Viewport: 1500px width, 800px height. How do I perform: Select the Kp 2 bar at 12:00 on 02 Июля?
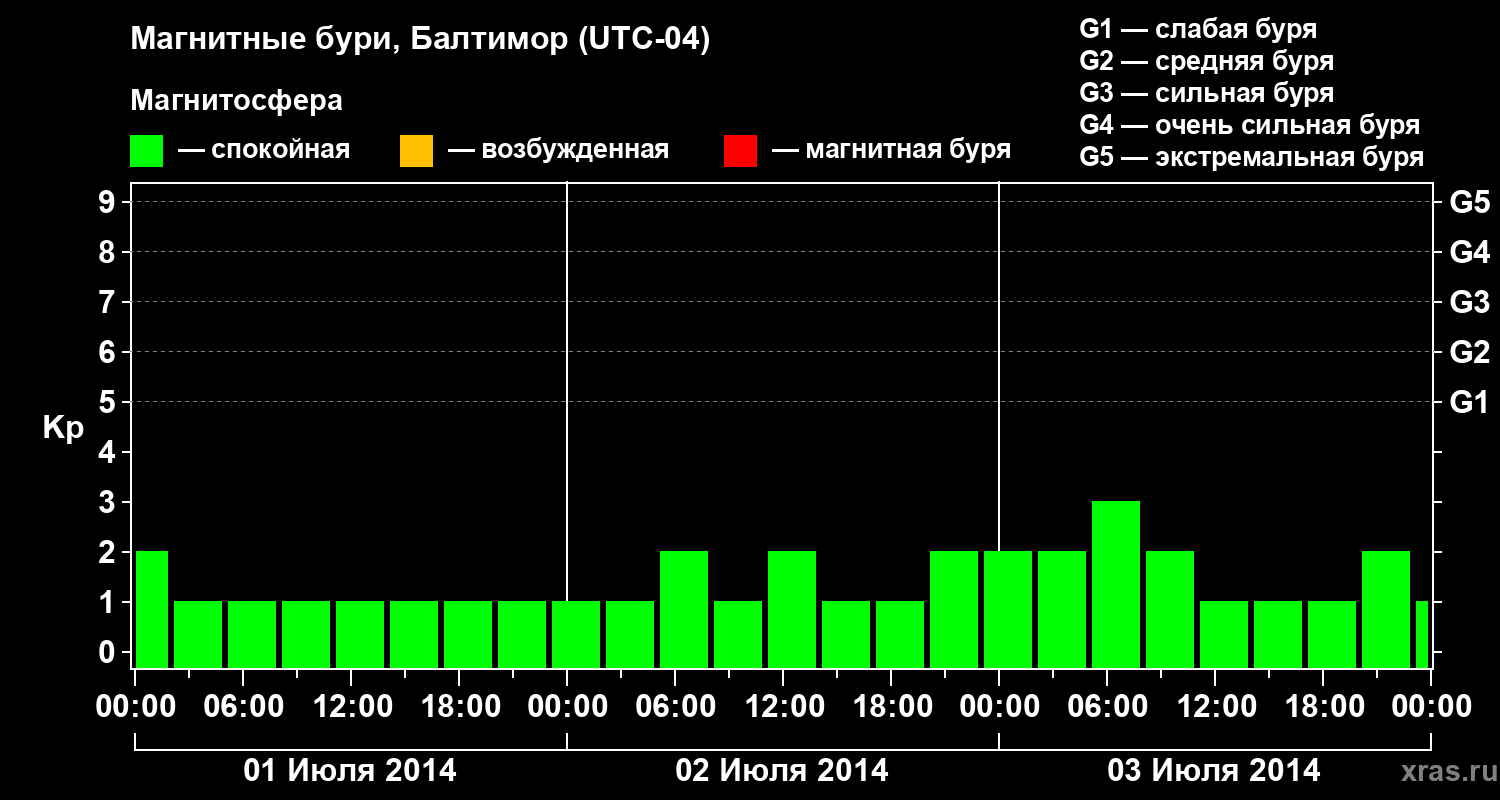click(792, 609)
